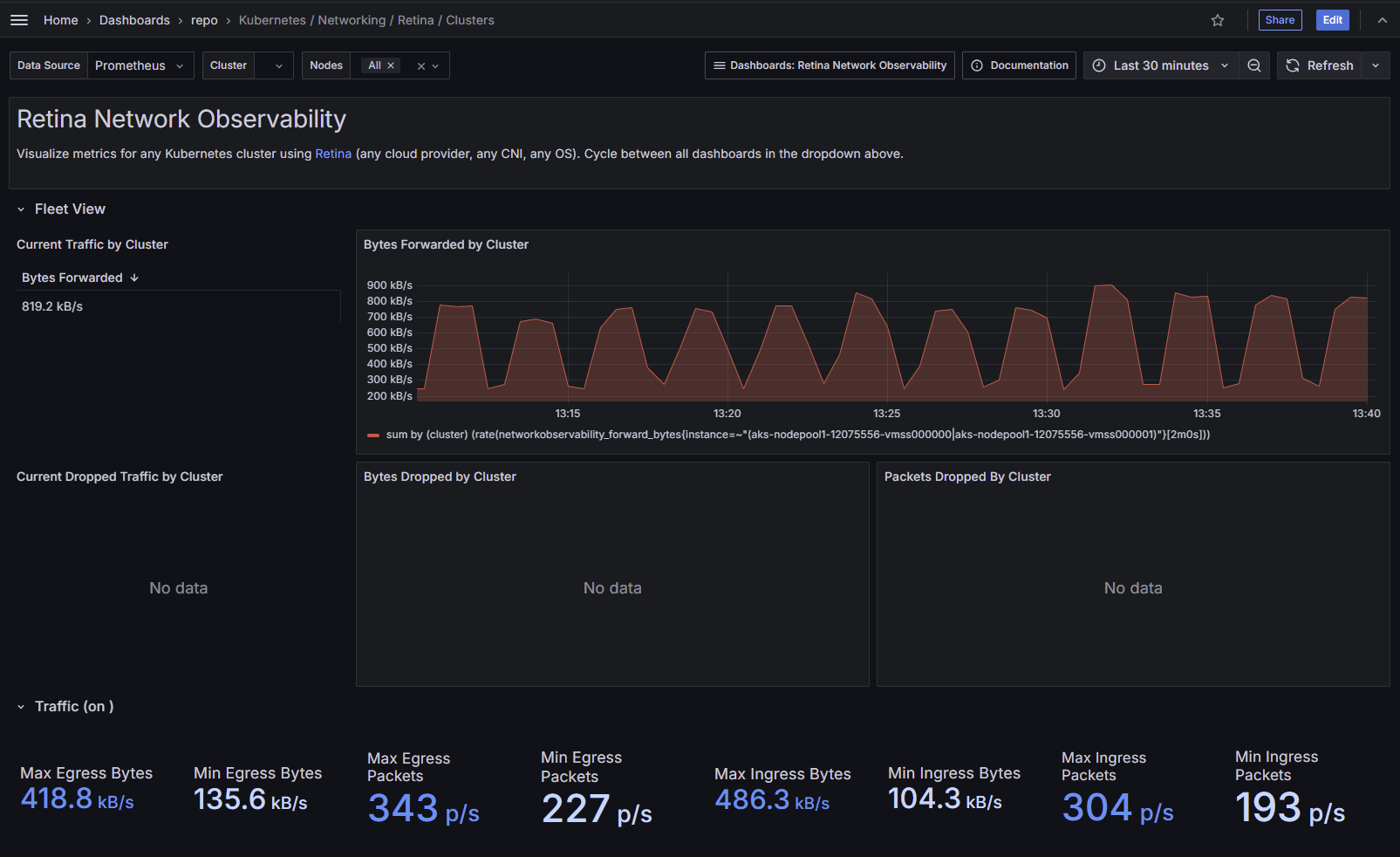Click the zoom out time range icon
This screenshot has height=857, width=1400.
point(1253,65)
